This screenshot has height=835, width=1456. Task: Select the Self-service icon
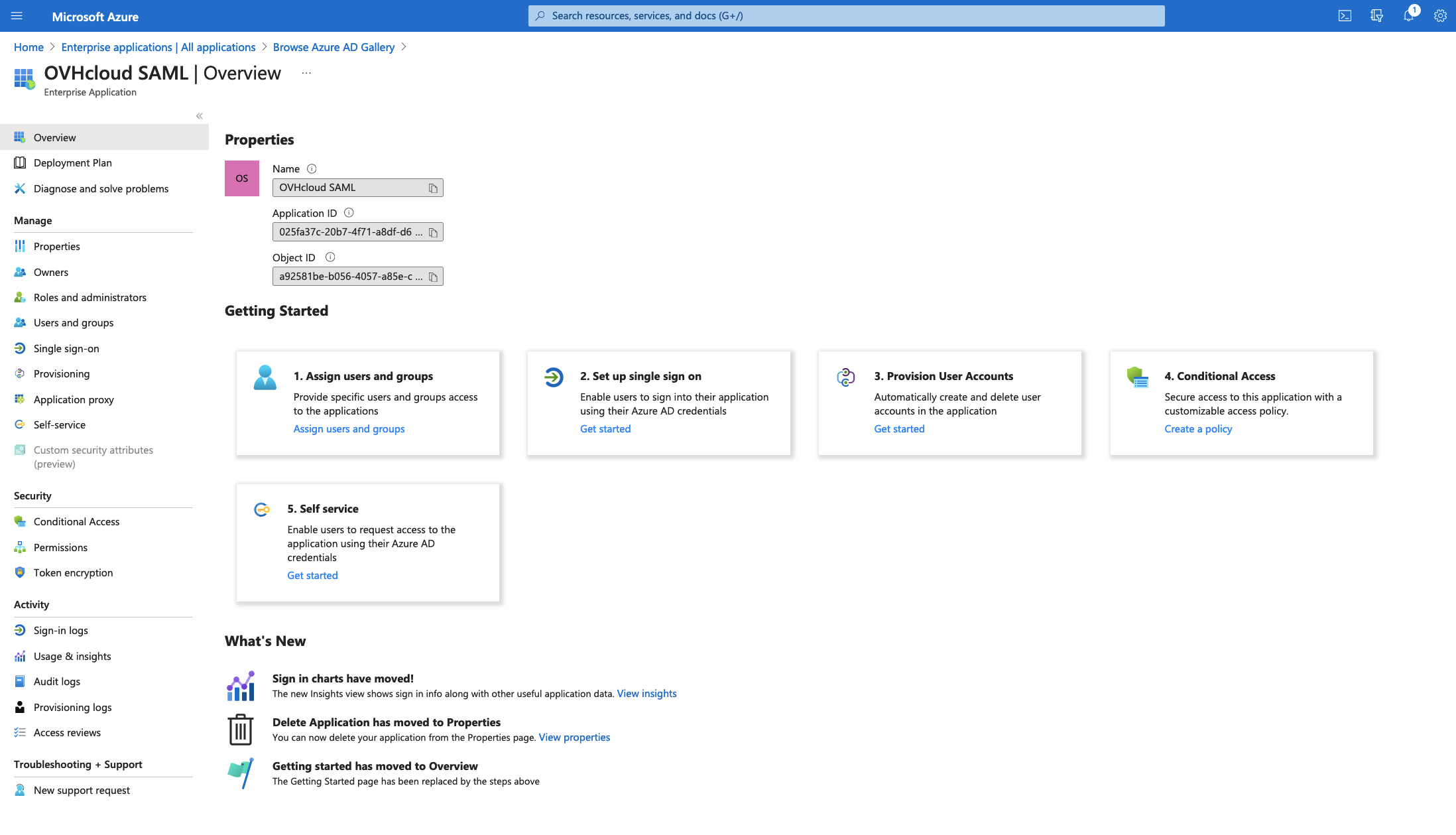(19, 424)
